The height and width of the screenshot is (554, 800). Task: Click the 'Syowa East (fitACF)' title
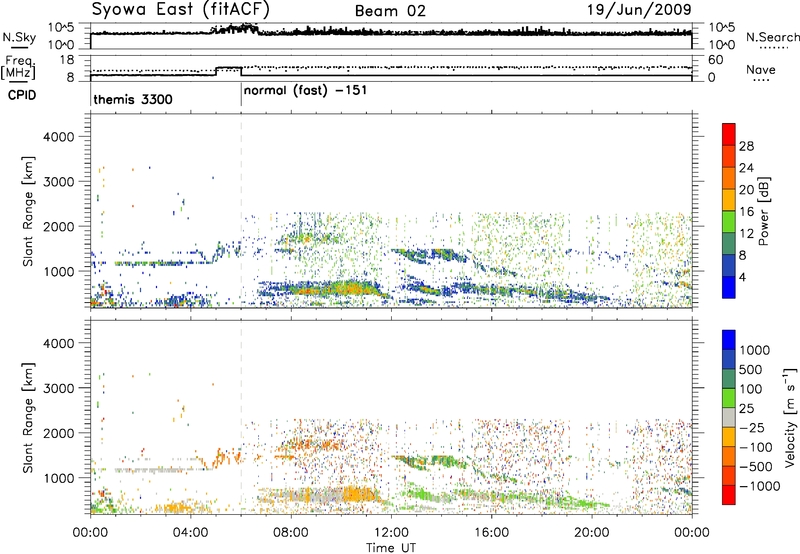pyautogui.click(x=181, y=9)
